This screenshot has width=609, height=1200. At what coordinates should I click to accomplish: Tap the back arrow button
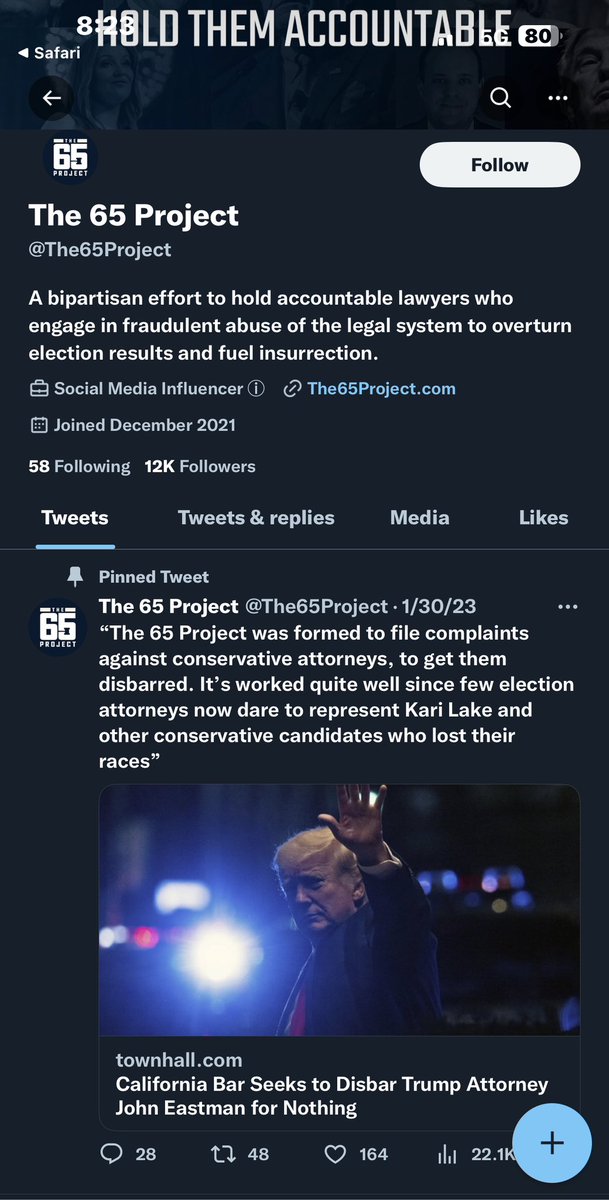pyautogui.click(x=52, y=98)
